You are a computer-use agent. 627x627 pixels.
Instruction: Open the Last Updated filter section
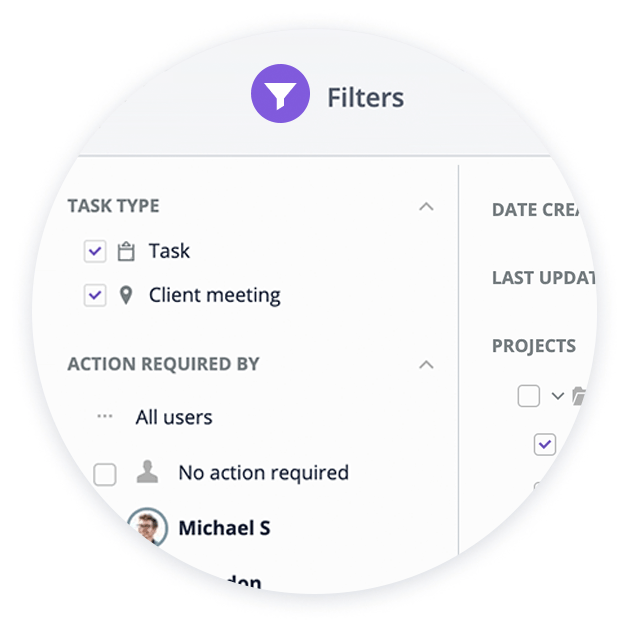click(x=543, y=278)
